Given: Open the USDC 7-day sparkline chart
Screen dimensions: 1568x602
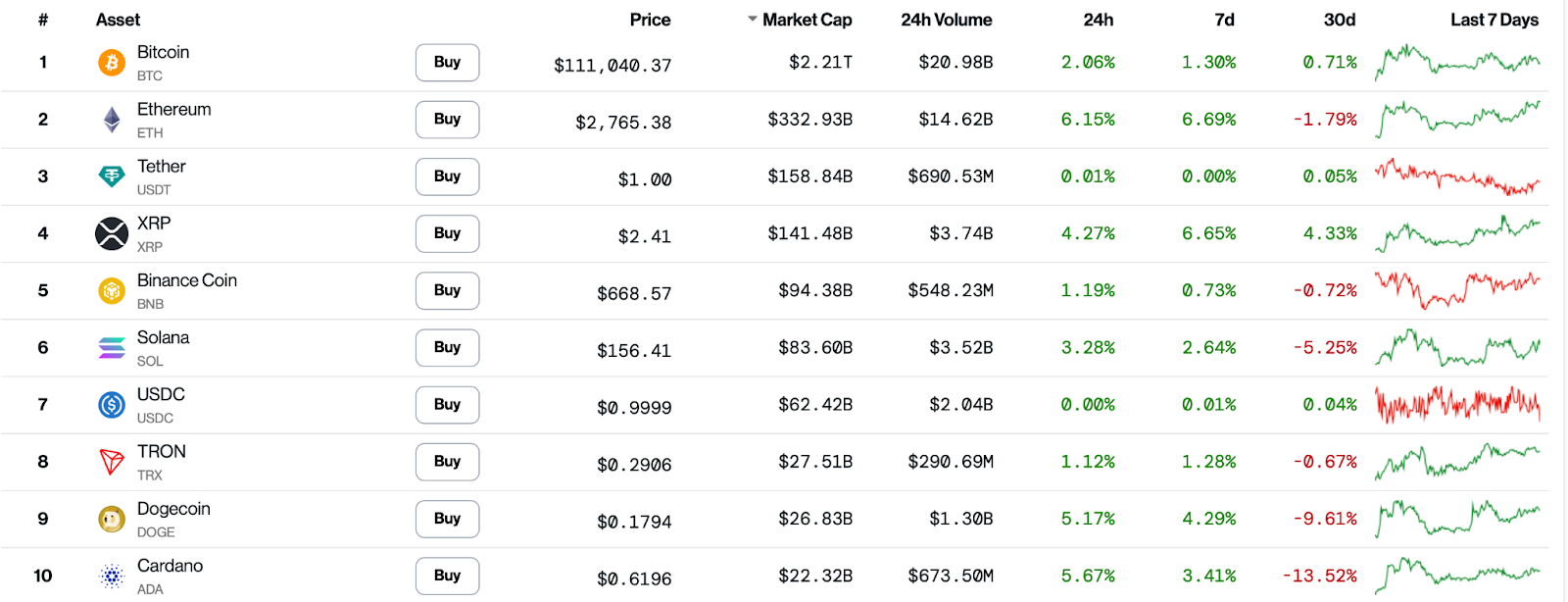Looking at the screenshot, I should 1457,404.
